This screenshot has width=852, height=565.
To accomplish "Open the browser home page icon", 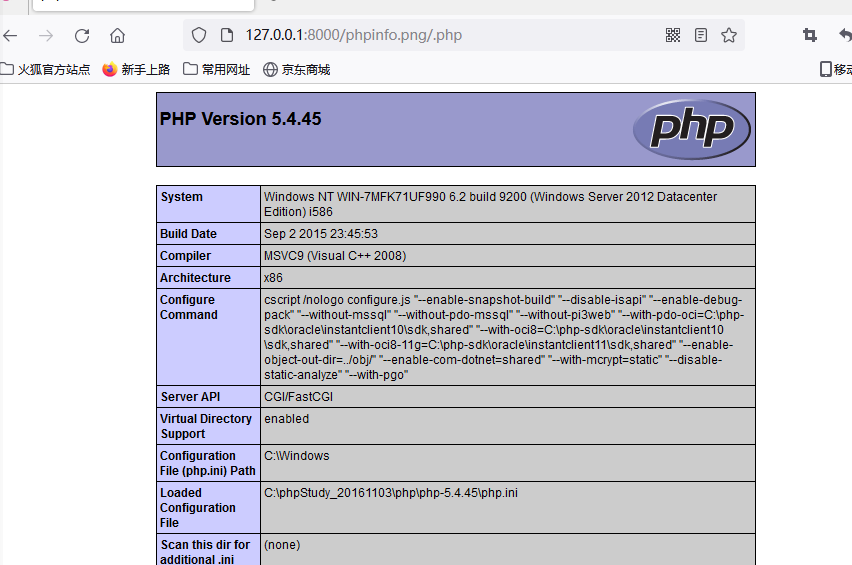I will tap(117, 36).
